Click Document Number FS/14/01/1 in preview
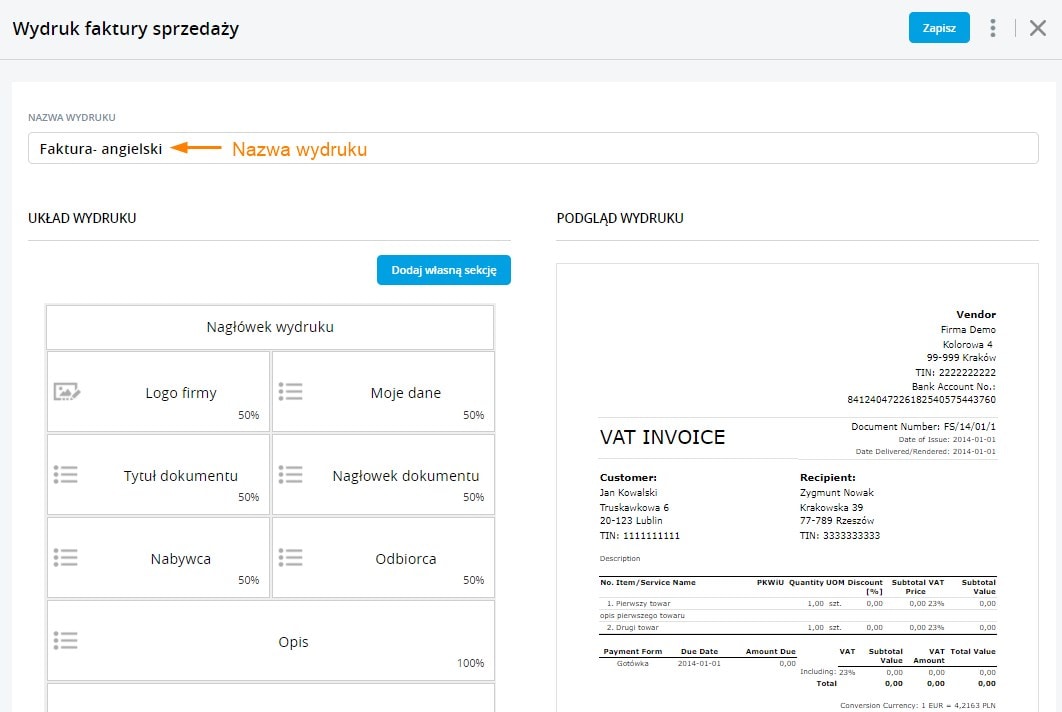This screenshot has width=1062, height=712. pyautogui.click(x=923, y=427)
